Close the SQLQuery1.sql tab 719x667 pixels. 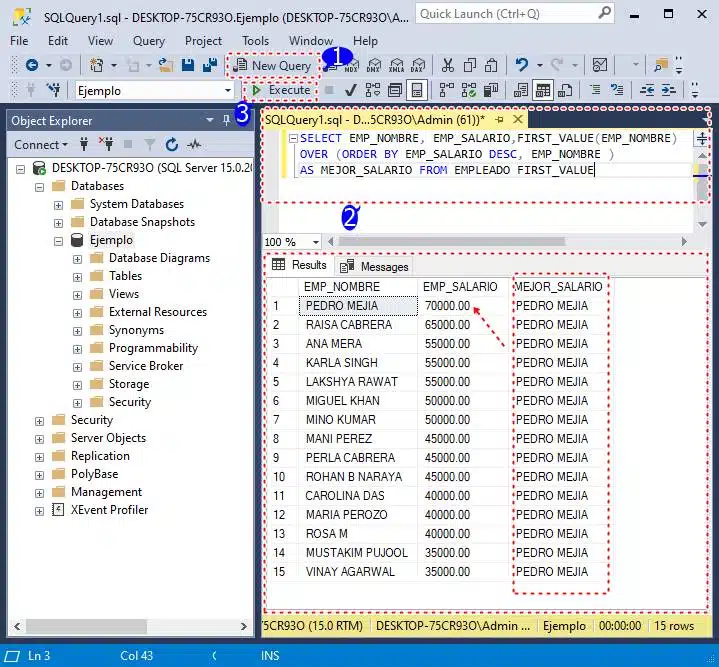(x=518, y=120)
